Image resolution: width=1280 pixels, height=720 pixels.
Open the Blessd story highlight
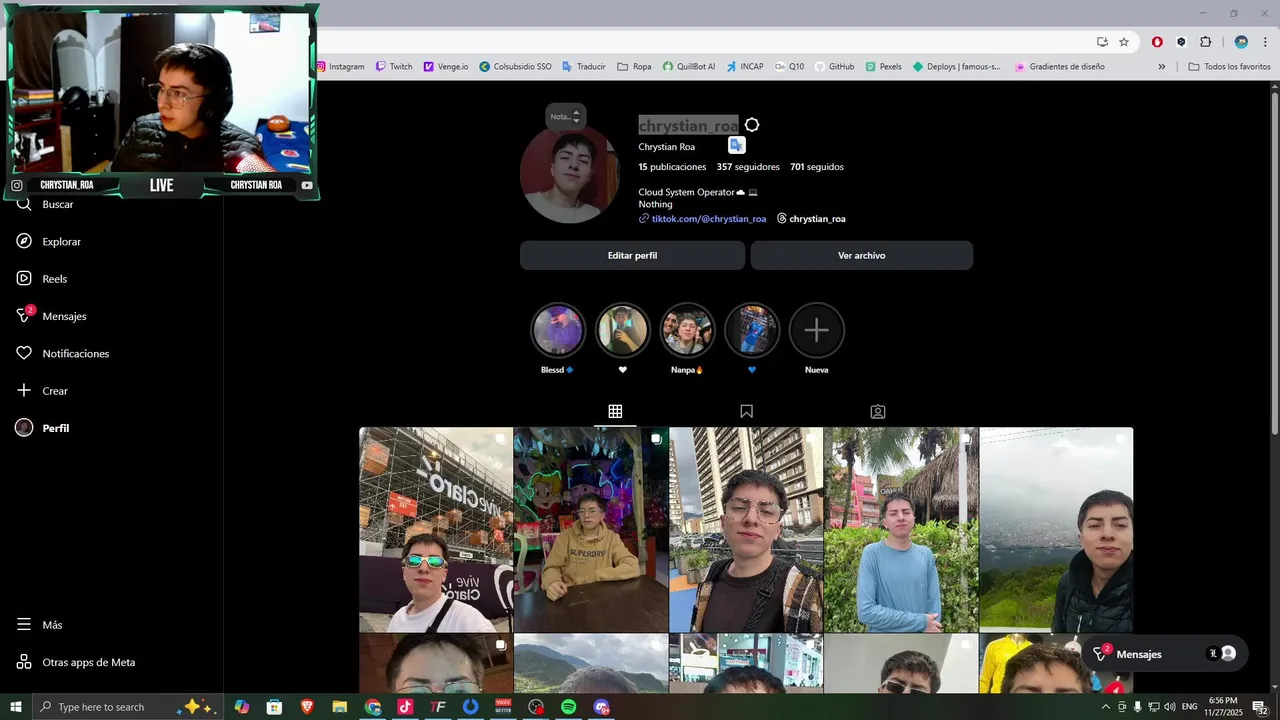558,330
